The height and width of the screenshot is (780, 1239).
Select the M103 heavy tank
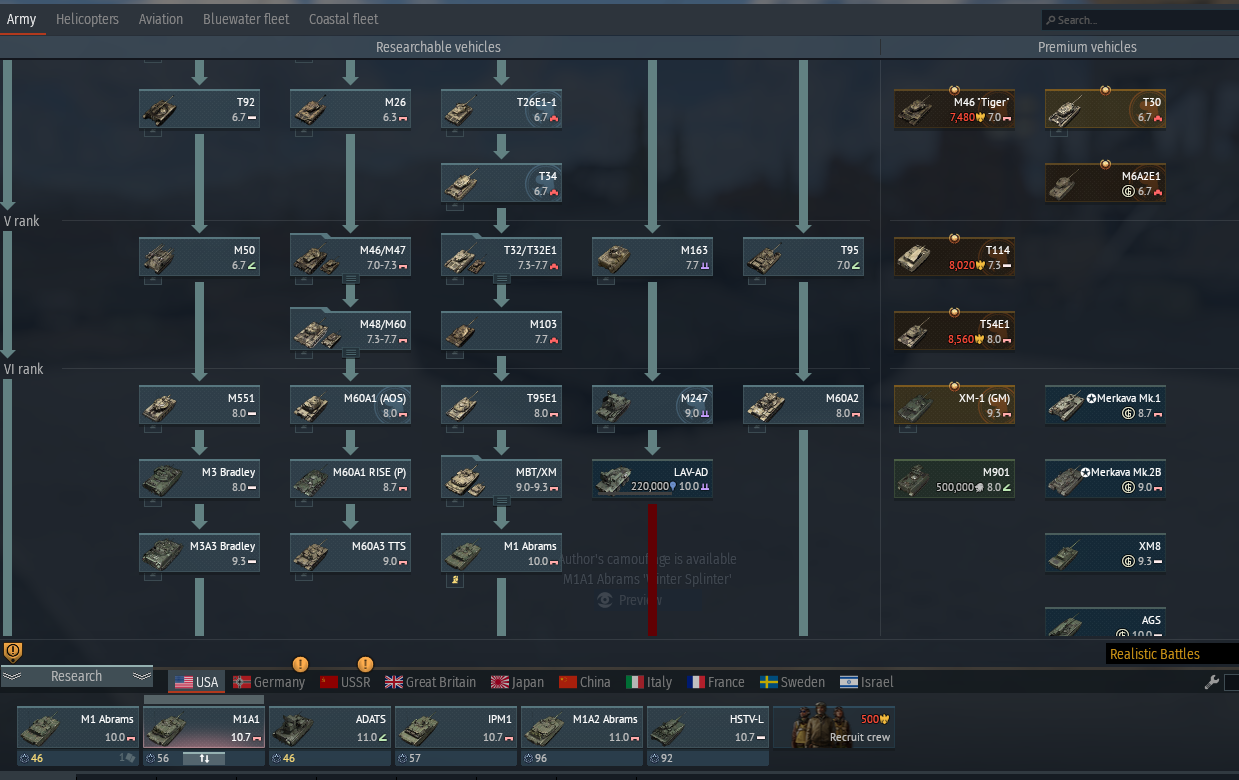[x=501, y=331]
